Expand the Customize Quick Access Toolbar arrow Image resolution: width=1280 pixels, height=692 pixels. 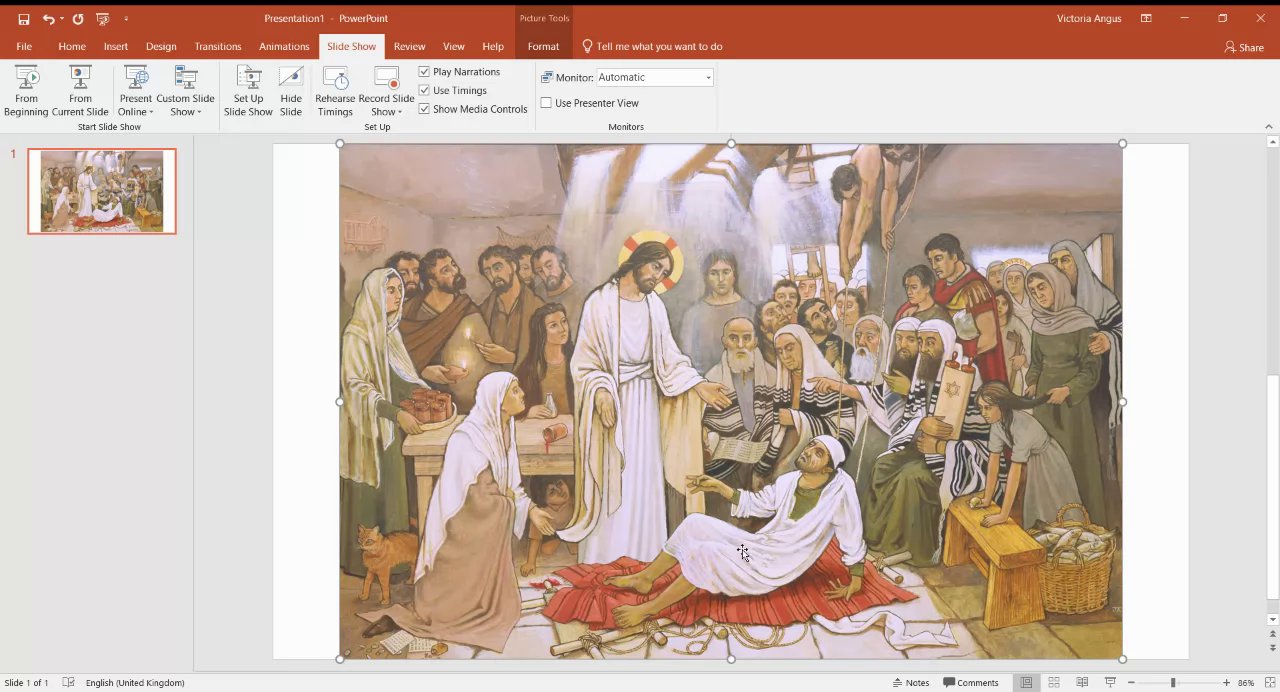[126, 19]
